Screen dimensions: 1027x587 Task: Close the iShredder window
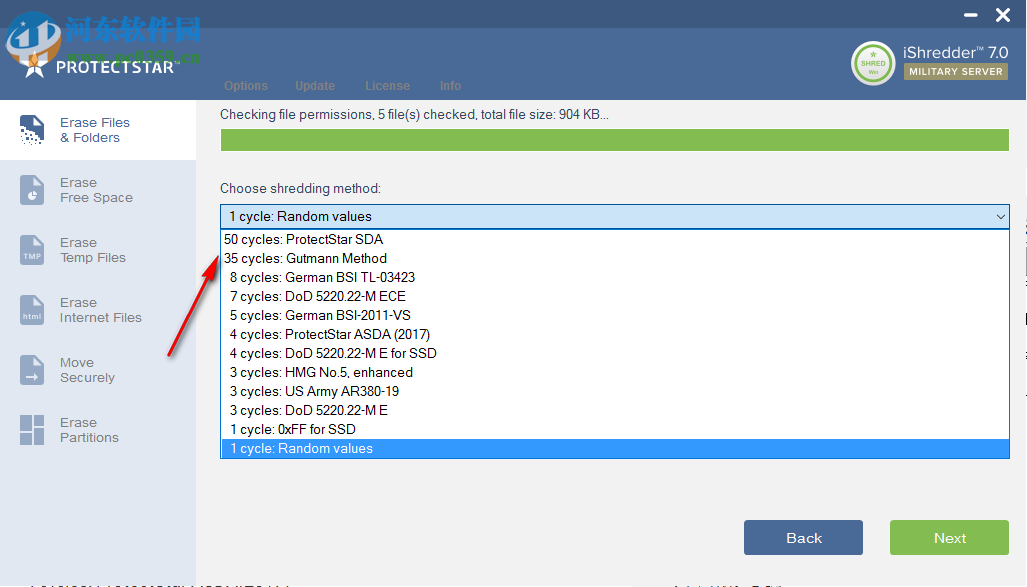1003,15
